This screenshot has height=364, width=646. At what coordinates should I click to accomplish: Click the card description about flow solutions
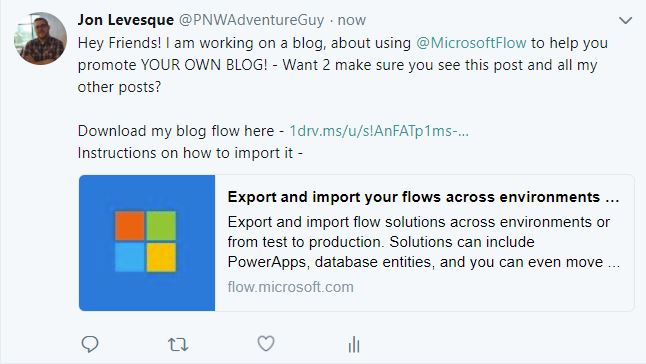424,242
